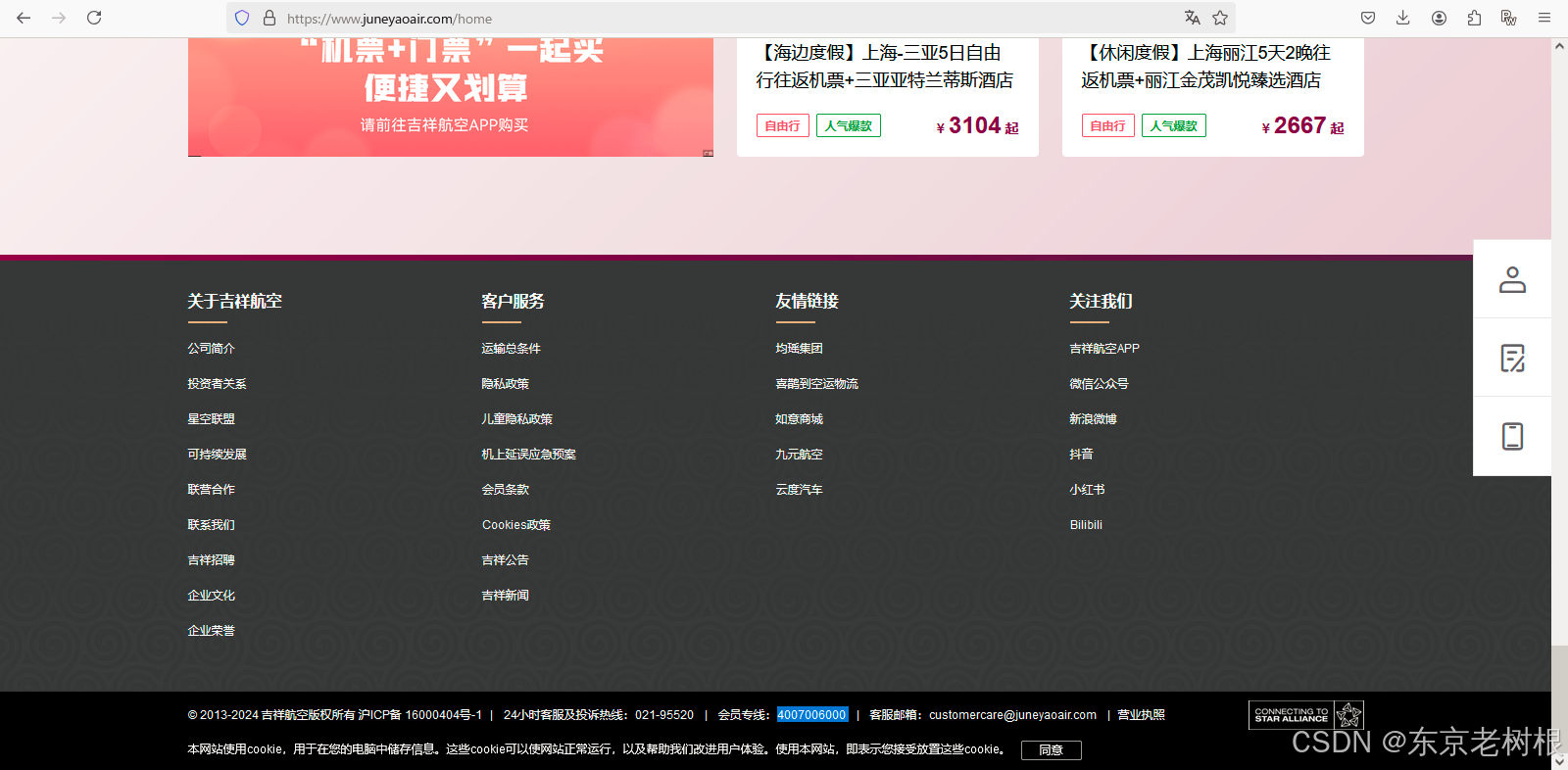Open the APP ticket promotion banner

click(x=451, y=97)
